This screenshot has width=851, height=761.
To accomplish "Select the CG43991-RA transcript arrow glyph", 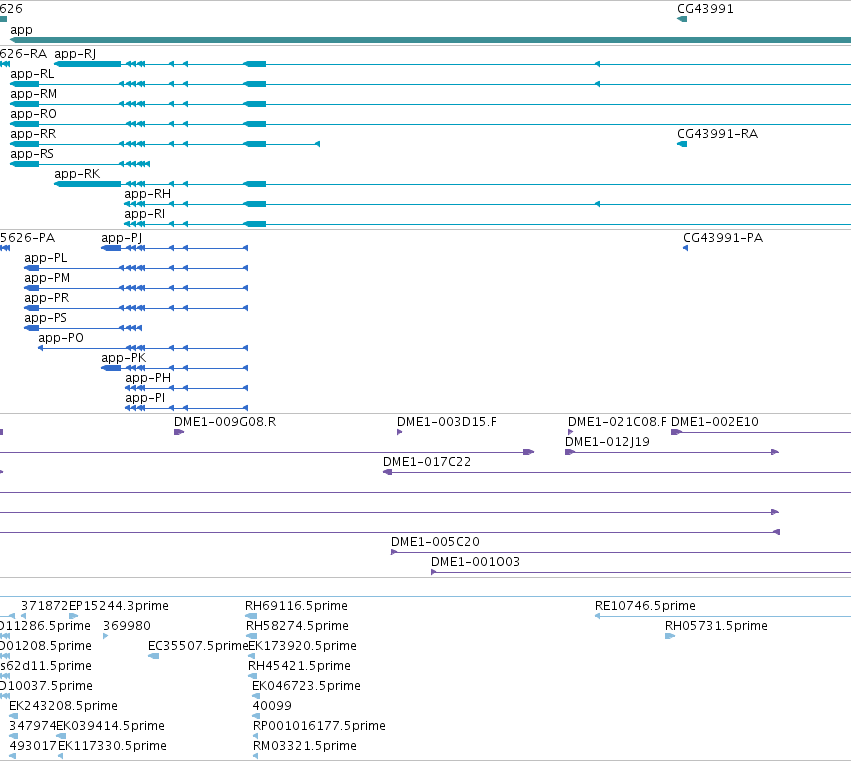I will click(682, 144).
